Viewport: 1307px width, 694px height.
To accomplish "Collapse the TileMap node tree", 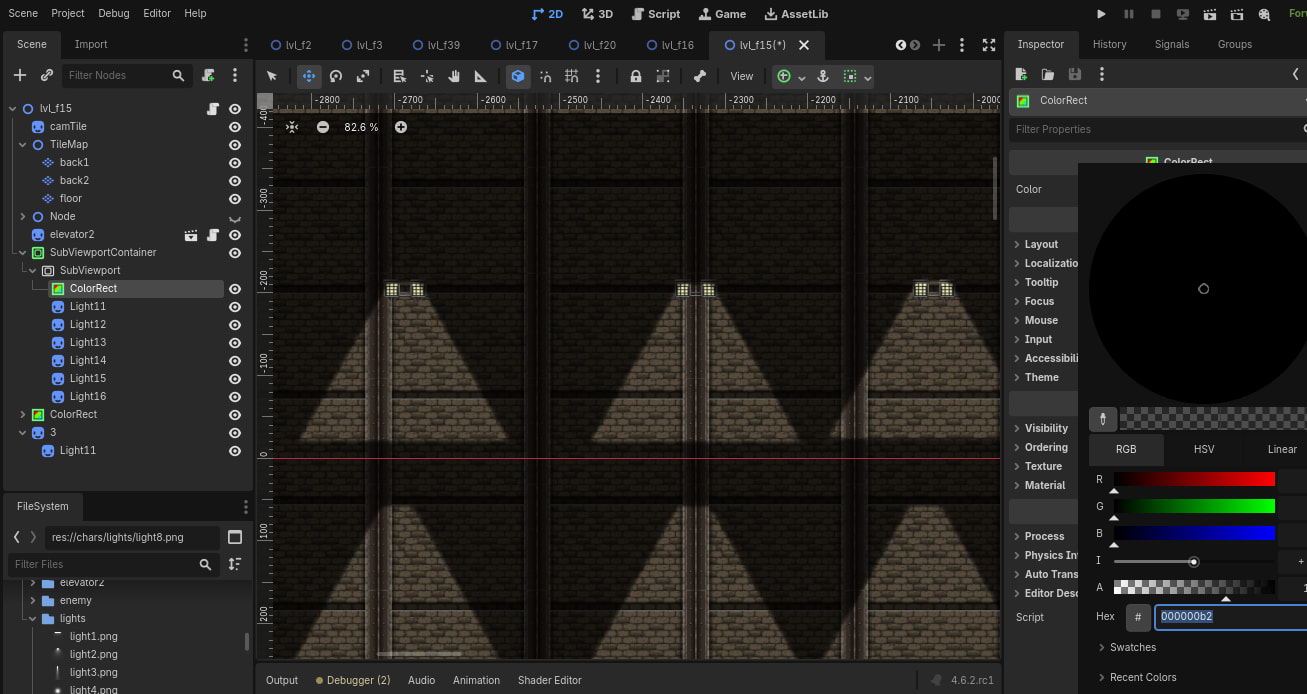I will [x=23, y=145].
